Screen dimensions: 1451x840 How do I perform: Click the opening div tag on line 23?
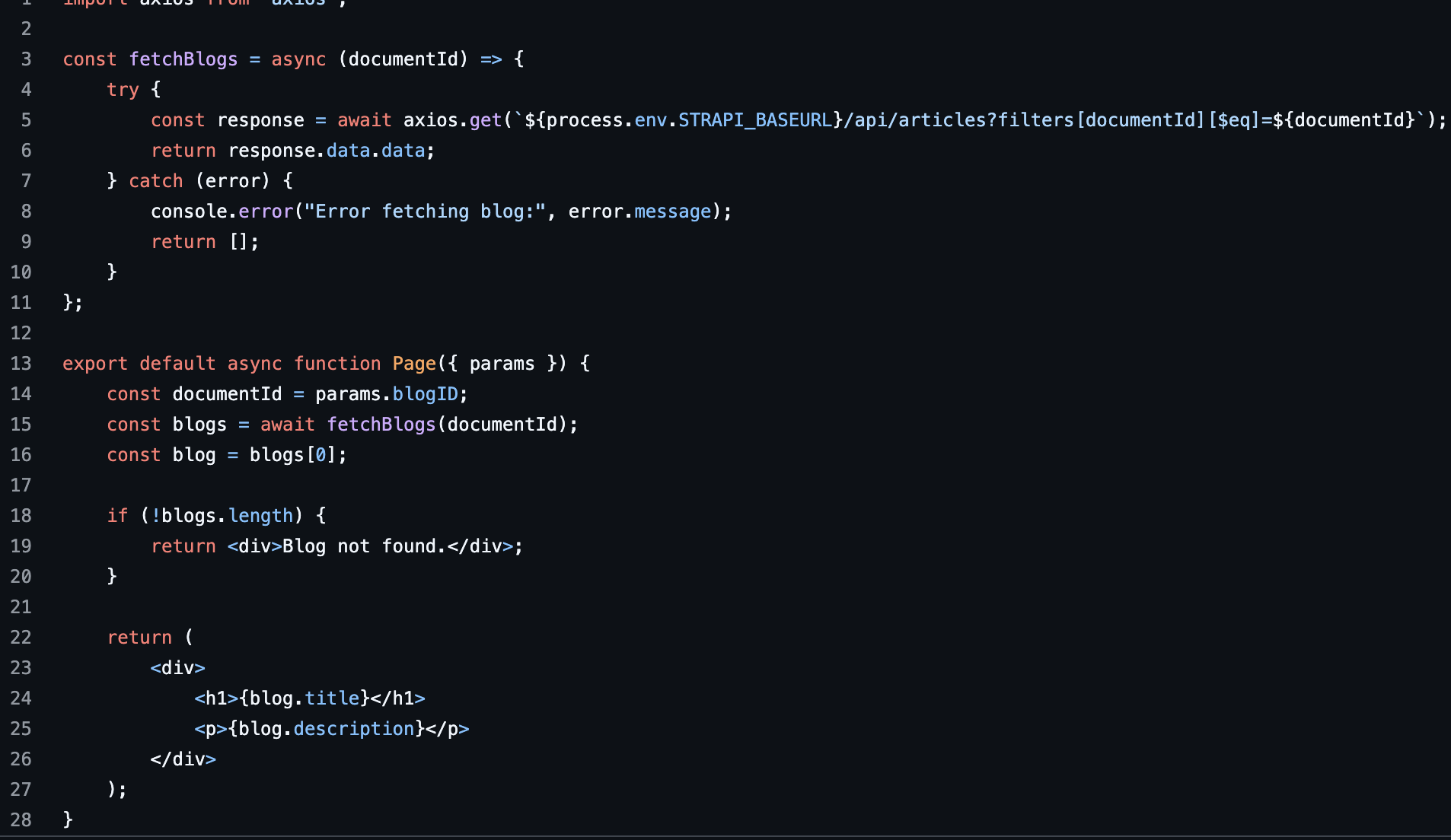click(177, 668)
